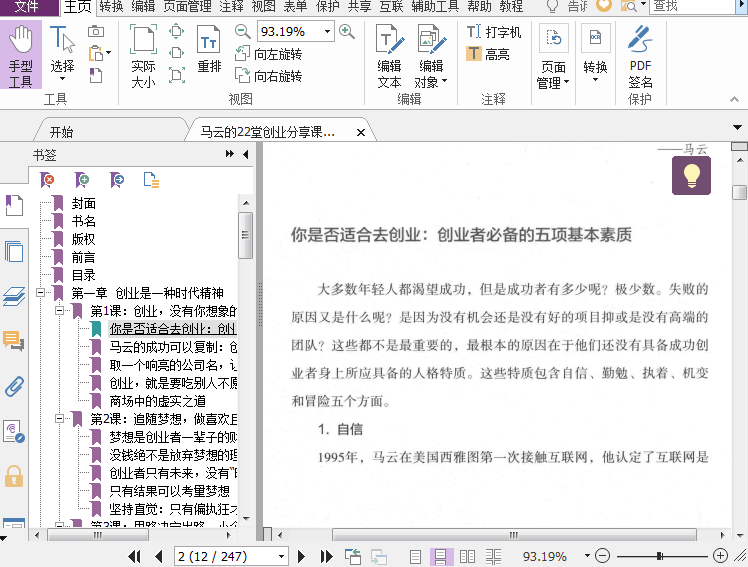The width and height of the screenshot is (748, 567).
Task: Open the Attachments paperclip sidebar icon
Action: 14,387
